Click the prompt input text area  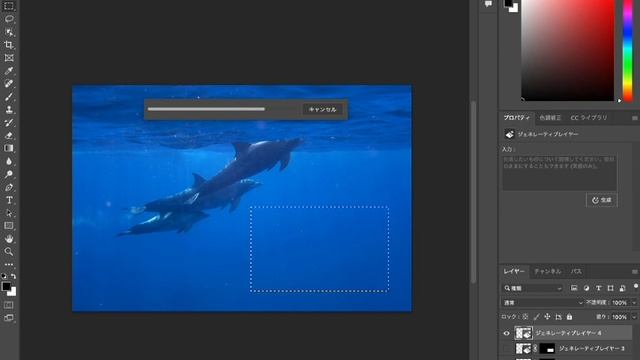click(x=559, y=172)
